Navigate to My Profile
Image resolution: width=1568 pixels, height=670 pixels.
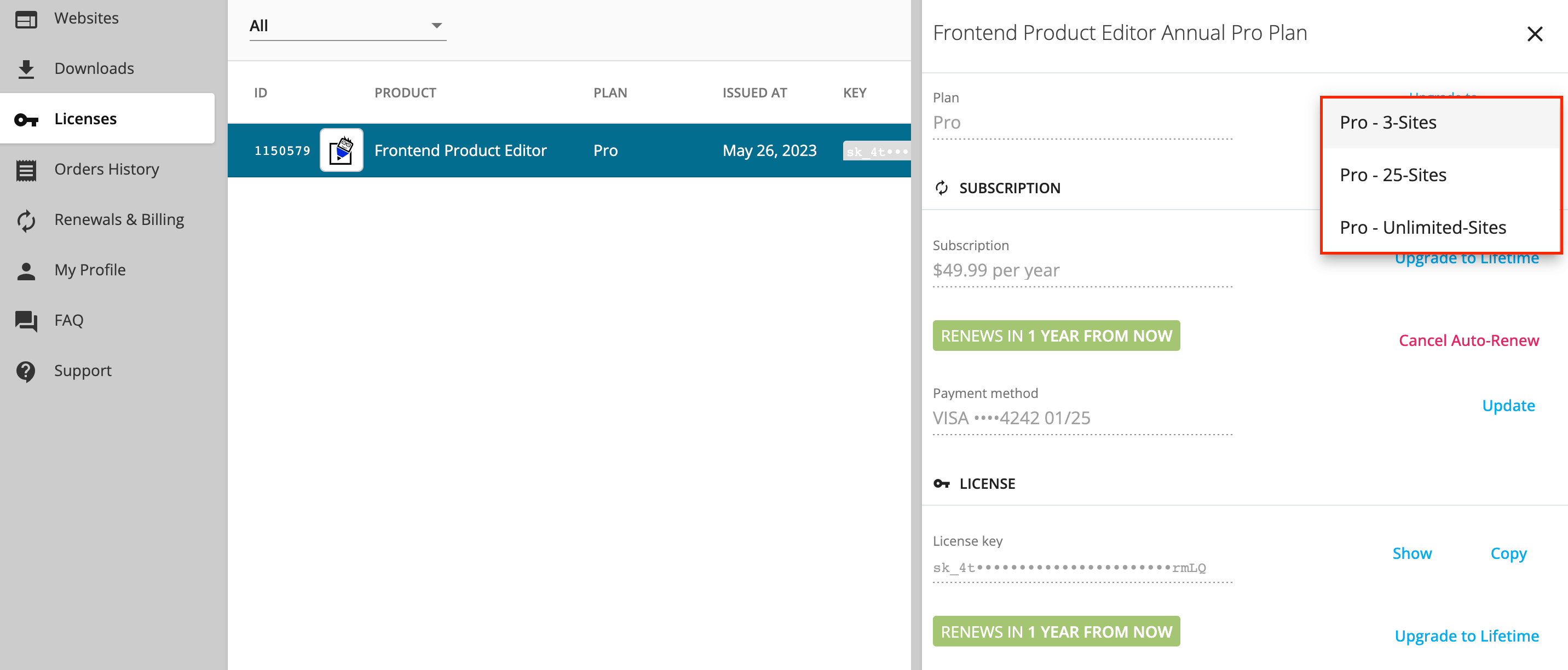point(90,269)
